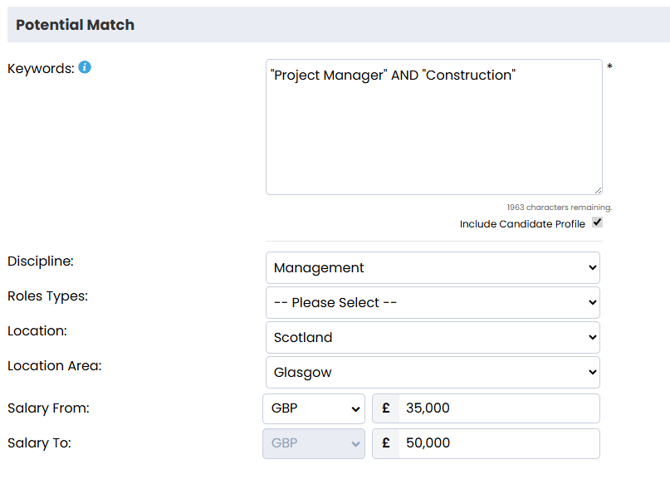Viewport: 670px width, 479px height.
Task: Click the greyed-out Salary To currency selector
Action: coord(314,443)
